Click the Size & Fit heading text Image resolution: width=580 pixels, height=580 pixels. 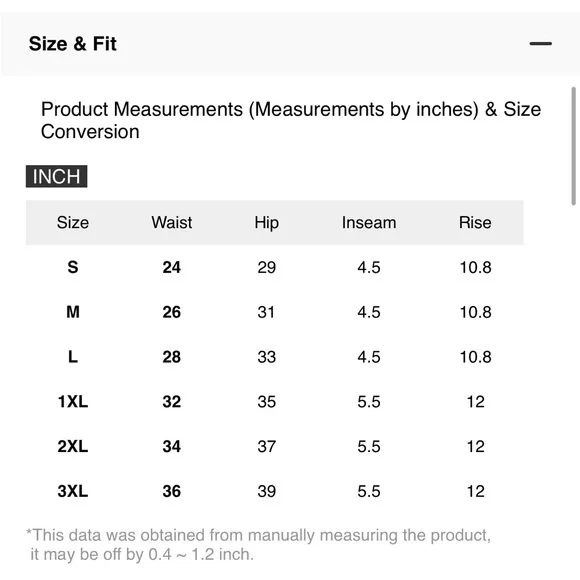(73, 44)
